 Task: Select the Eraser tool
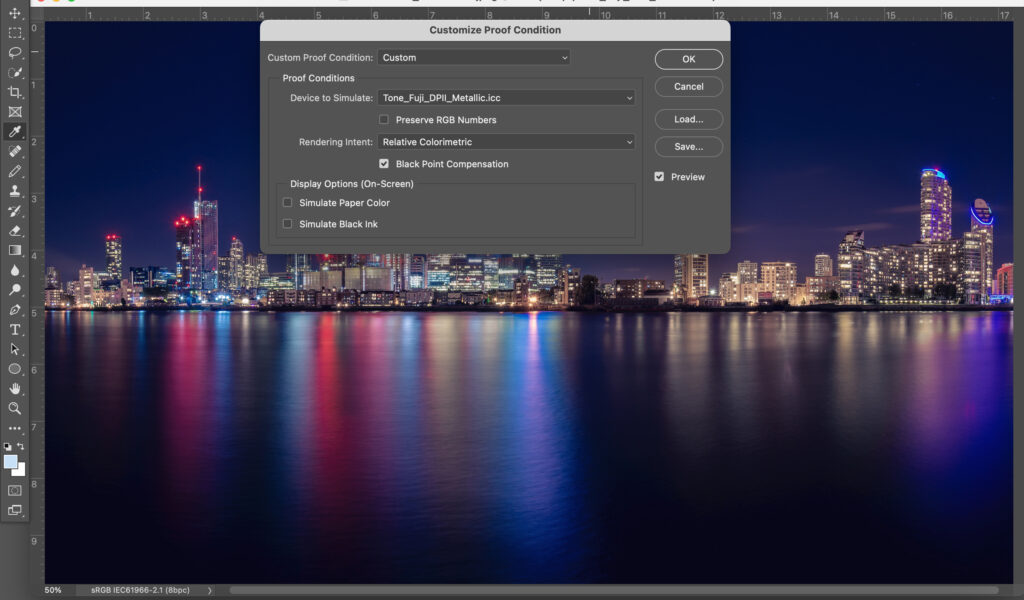point(14,230)
